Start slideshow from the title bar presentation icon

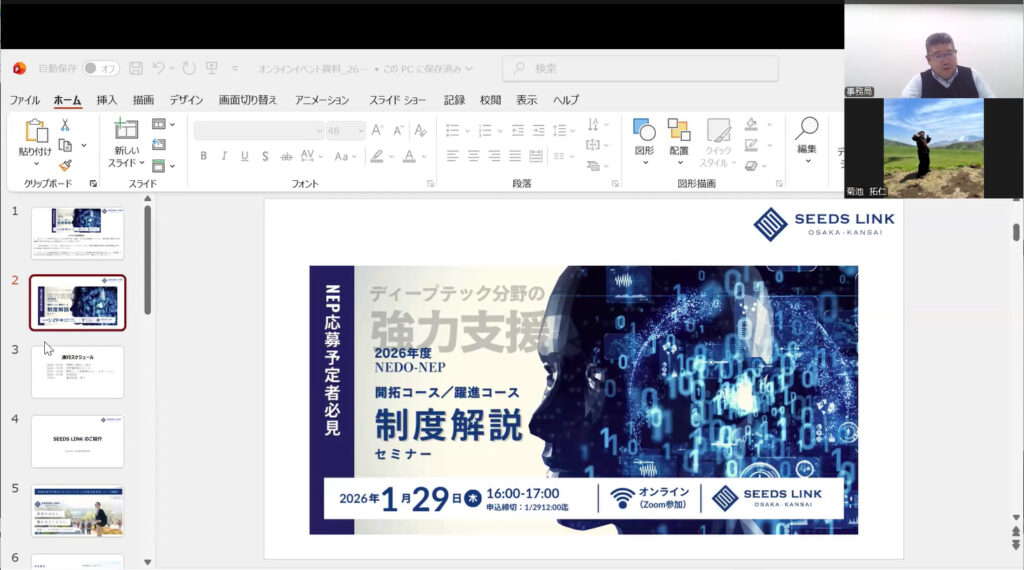pos(211,68)
